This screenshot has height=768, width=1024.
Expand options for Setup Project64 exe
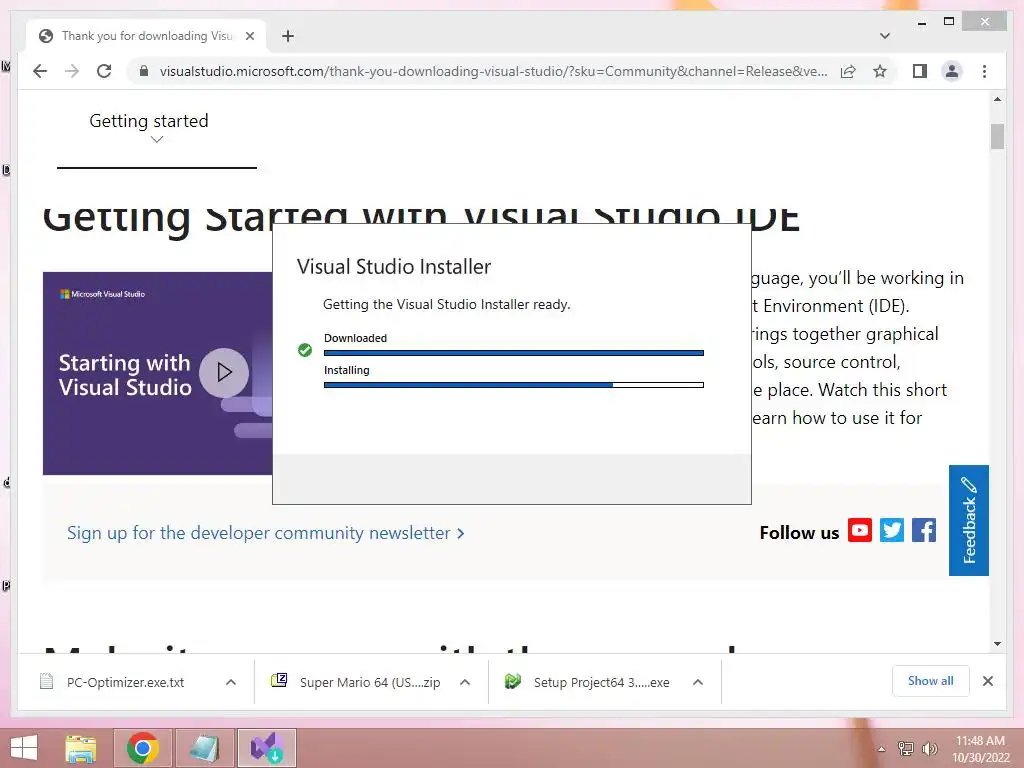point(697,682)
